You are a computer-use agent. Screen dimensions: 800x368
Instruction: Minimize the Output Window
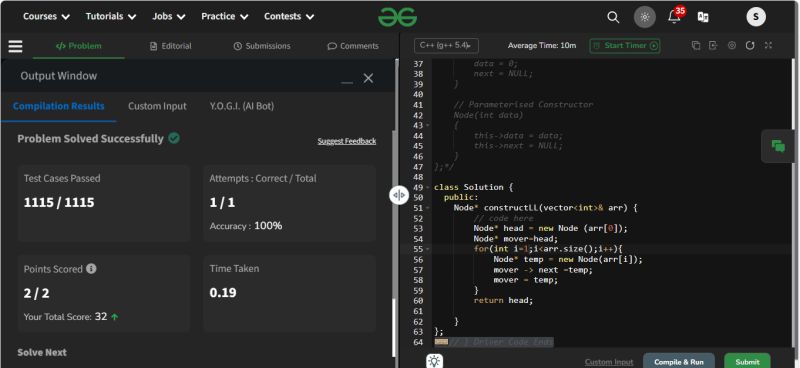(347, 82)
